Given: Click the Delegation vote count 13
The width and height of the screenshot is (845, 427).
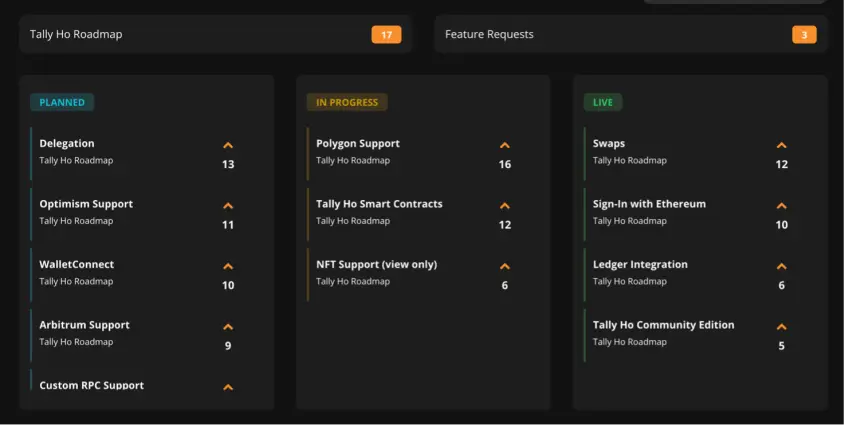Looking at the screenshot, I should coord(228,164).
